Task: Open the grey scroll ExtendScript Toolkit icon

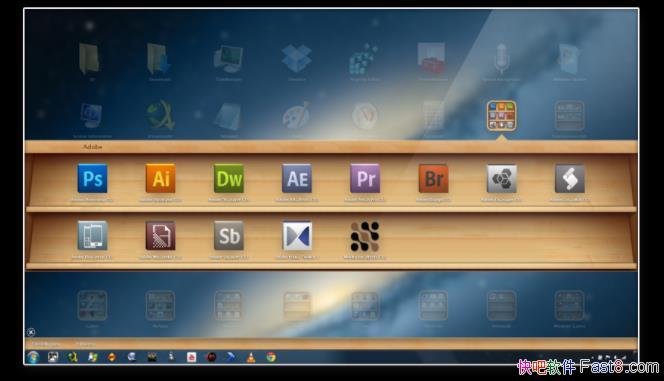Action: (570, 179)
